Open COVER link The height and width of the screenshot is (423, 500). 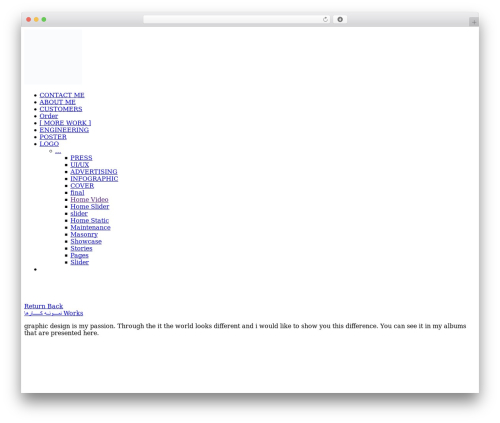click(82, 186)
